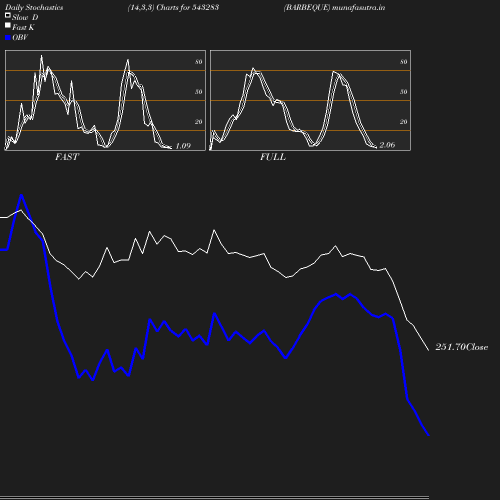Click the 50 level label in FAST chart

point(199,92)
